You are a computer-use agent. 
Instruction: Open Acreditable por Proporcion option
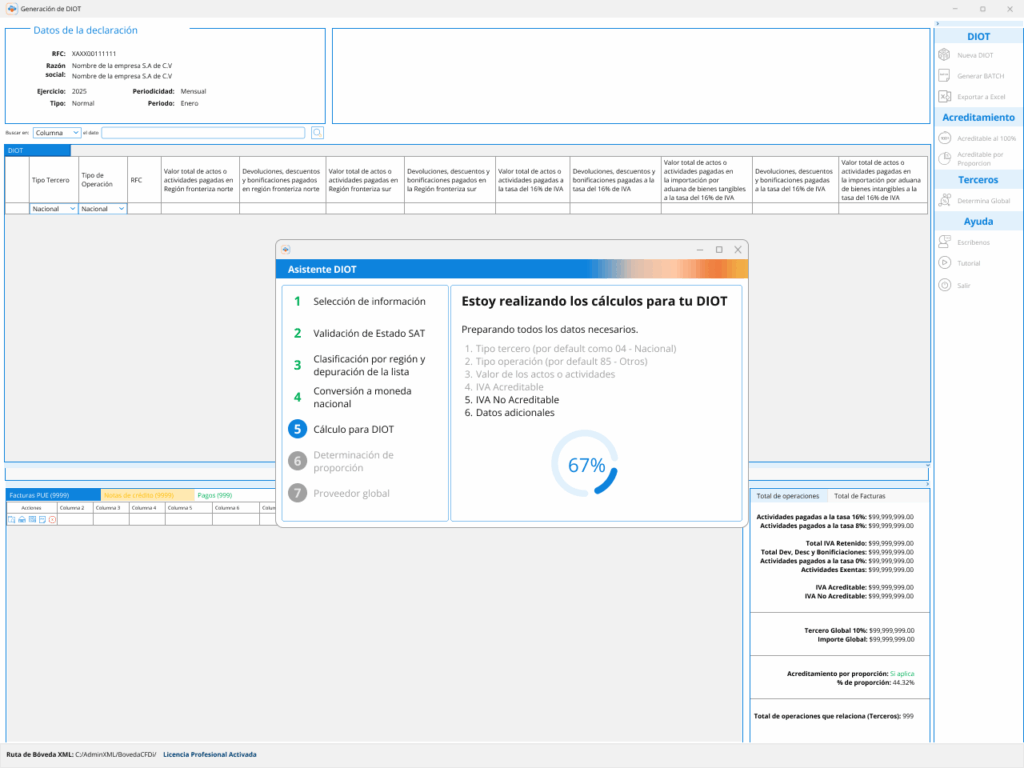[944, 159]
